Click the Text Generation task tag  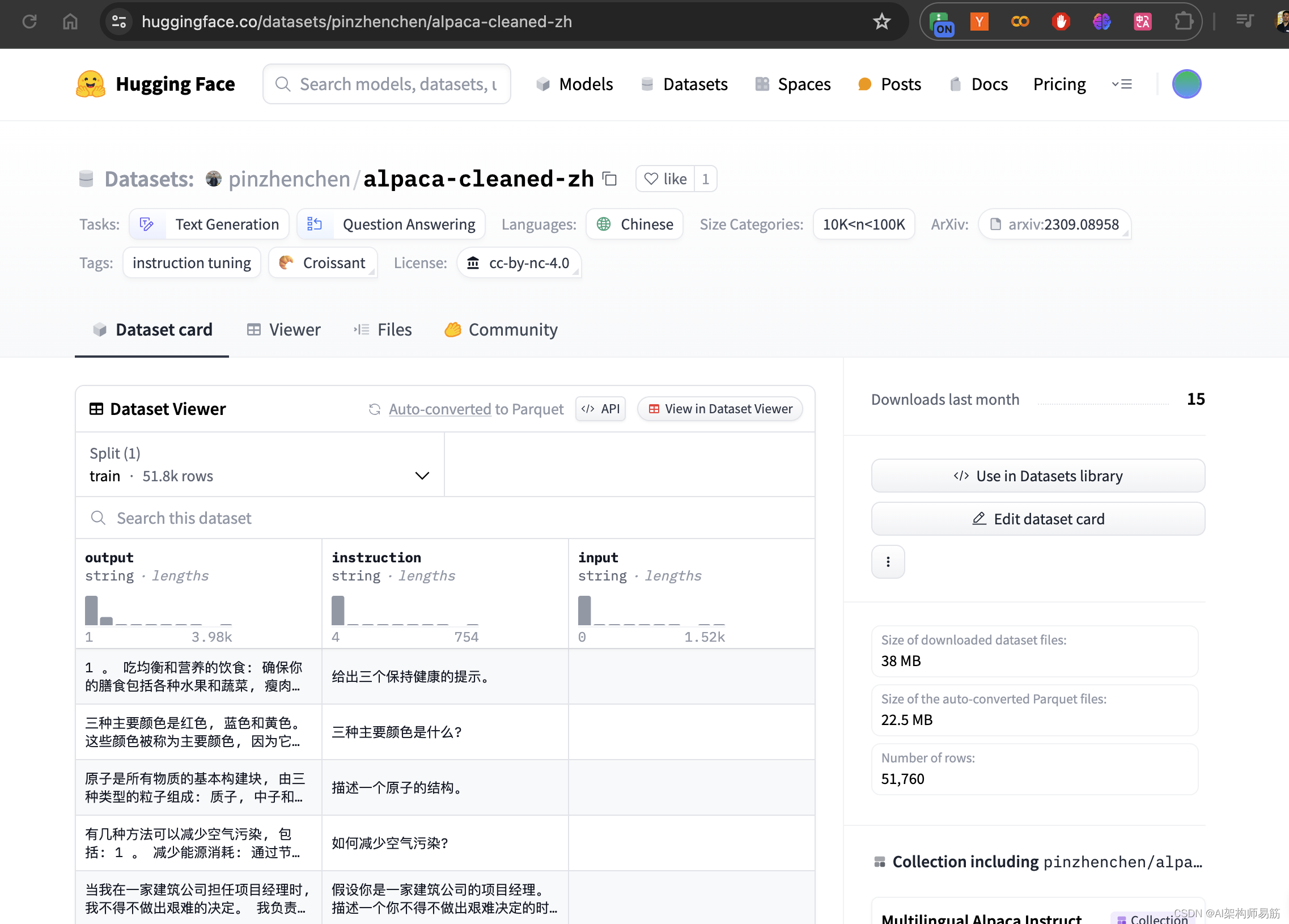(209, 224)
